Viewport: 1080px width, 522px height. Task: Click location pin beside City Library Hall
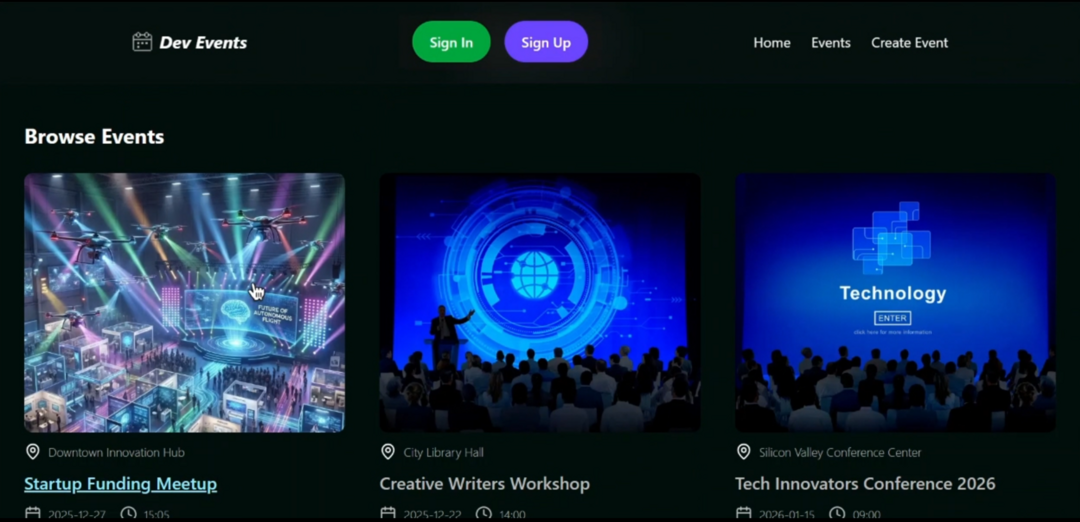point(388,452)
